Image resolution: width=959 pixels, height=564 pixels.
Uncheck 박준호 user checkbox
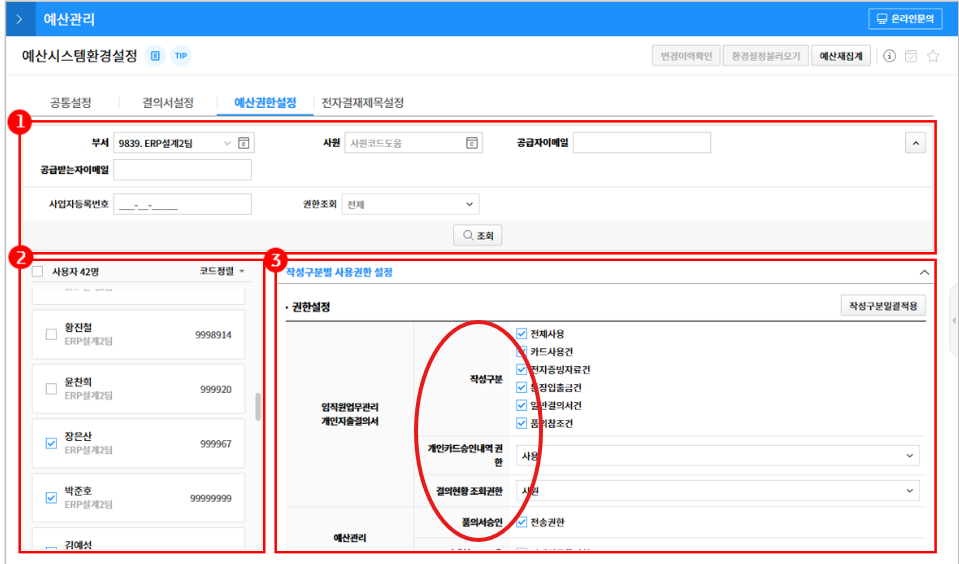coord(51,498)
